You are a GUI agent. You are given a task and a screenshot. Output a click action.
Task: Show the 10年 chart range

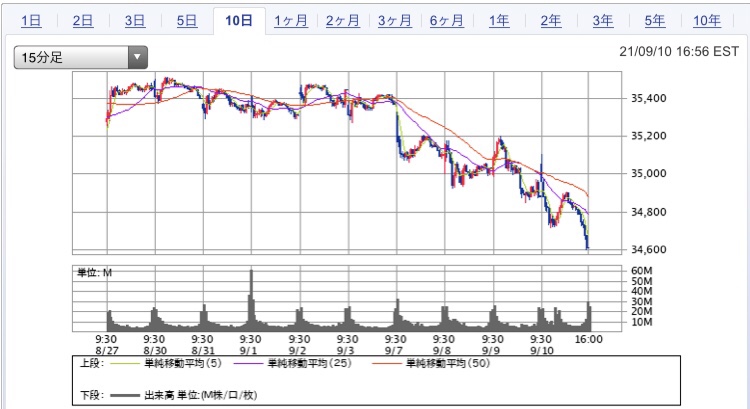(707, 21)
